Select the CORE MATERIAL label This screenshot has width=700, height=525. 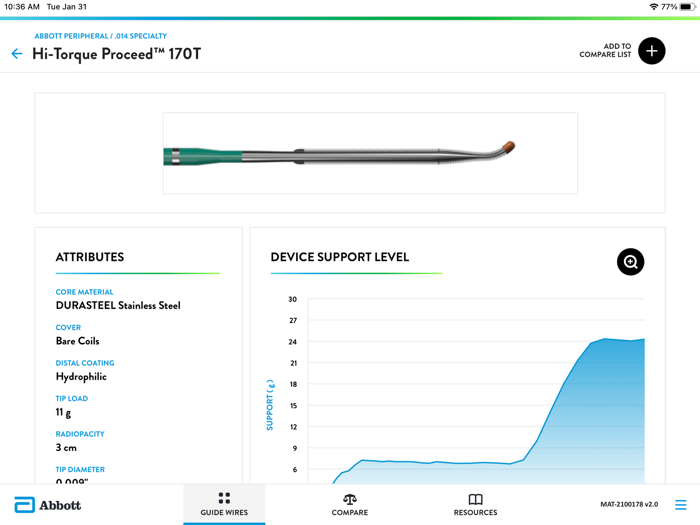[x=84, y=292]
